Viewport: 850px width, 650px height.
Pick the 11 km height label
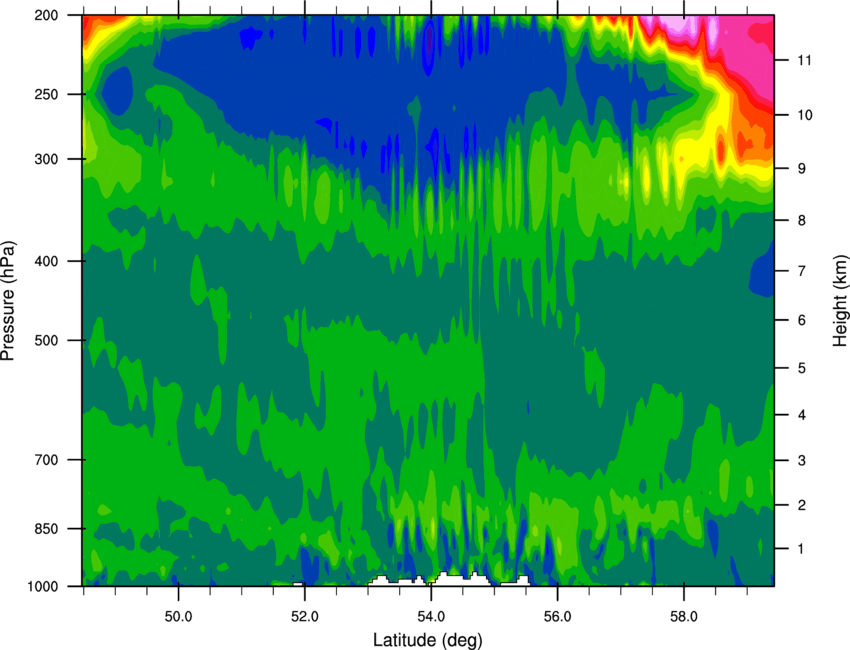805,60
